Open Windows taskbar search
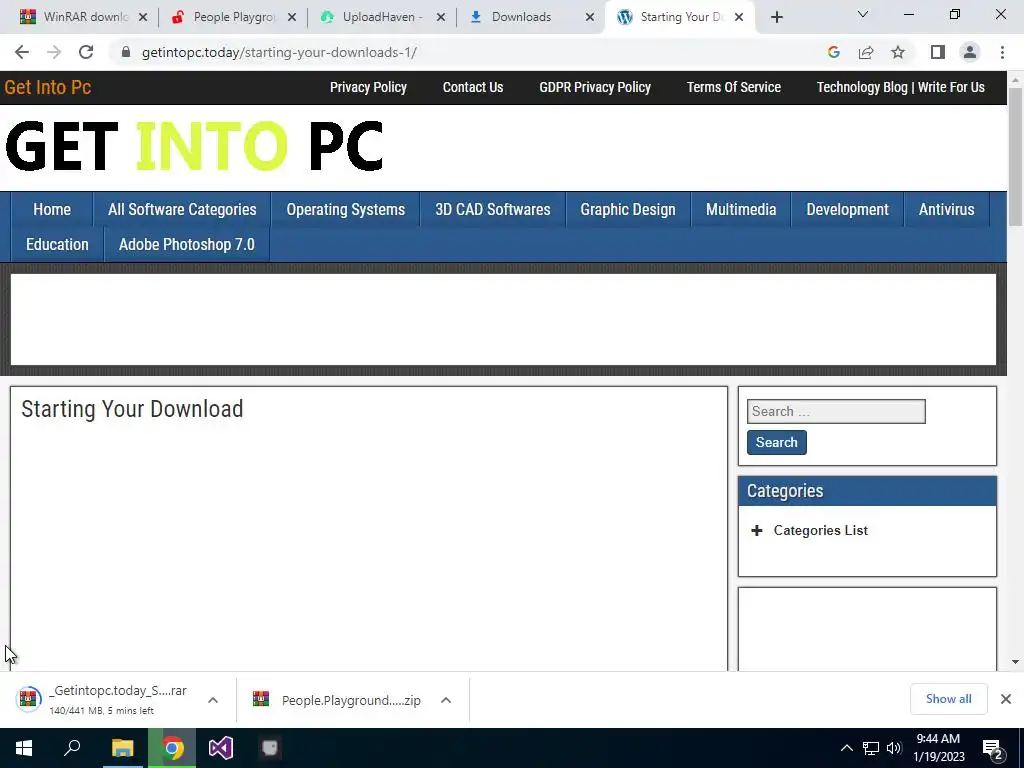Screen dimensions: 1024x768 72,748
